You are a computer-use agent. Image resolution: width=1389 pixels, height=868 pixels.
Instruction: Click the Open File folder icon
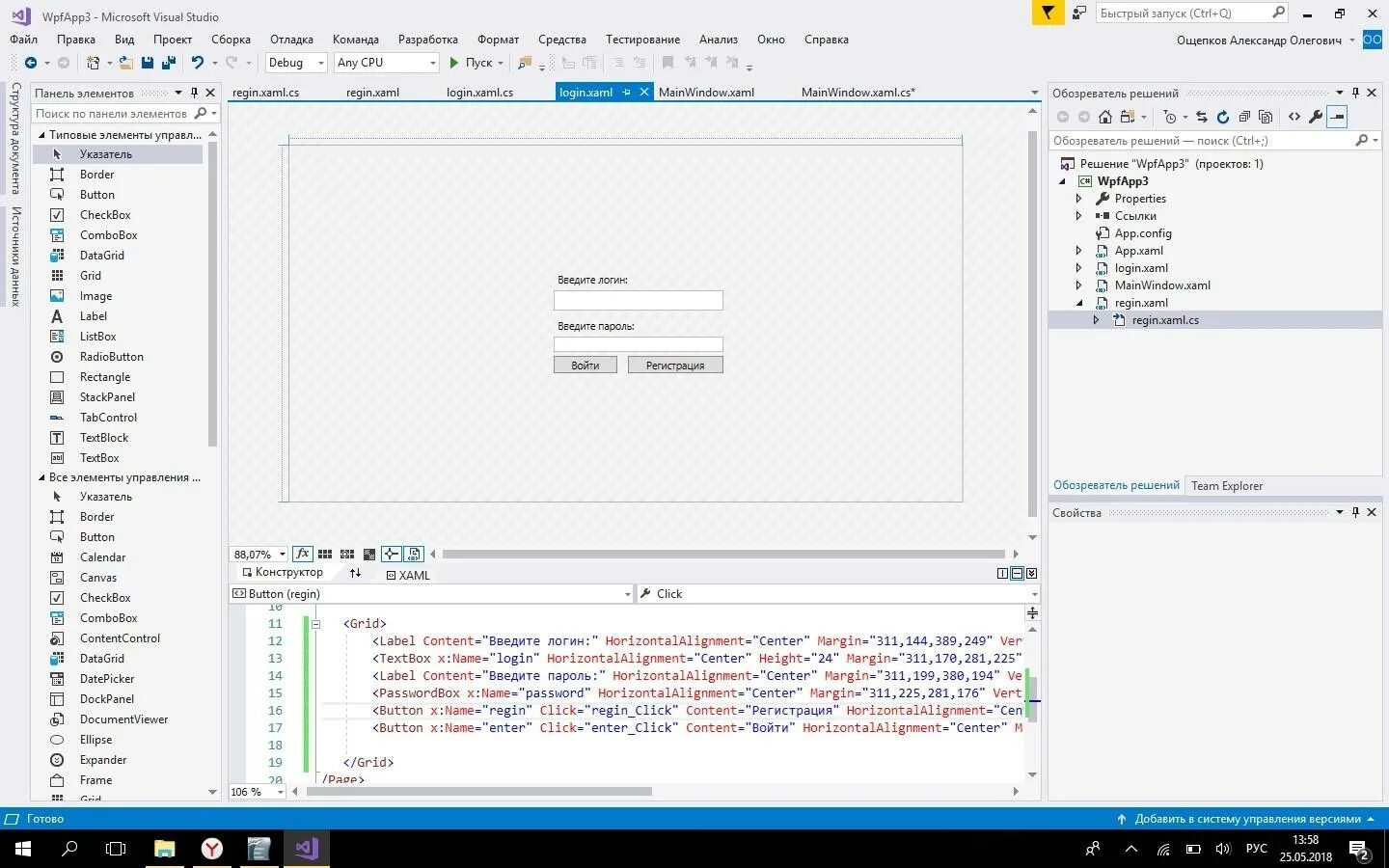[125, 63]
